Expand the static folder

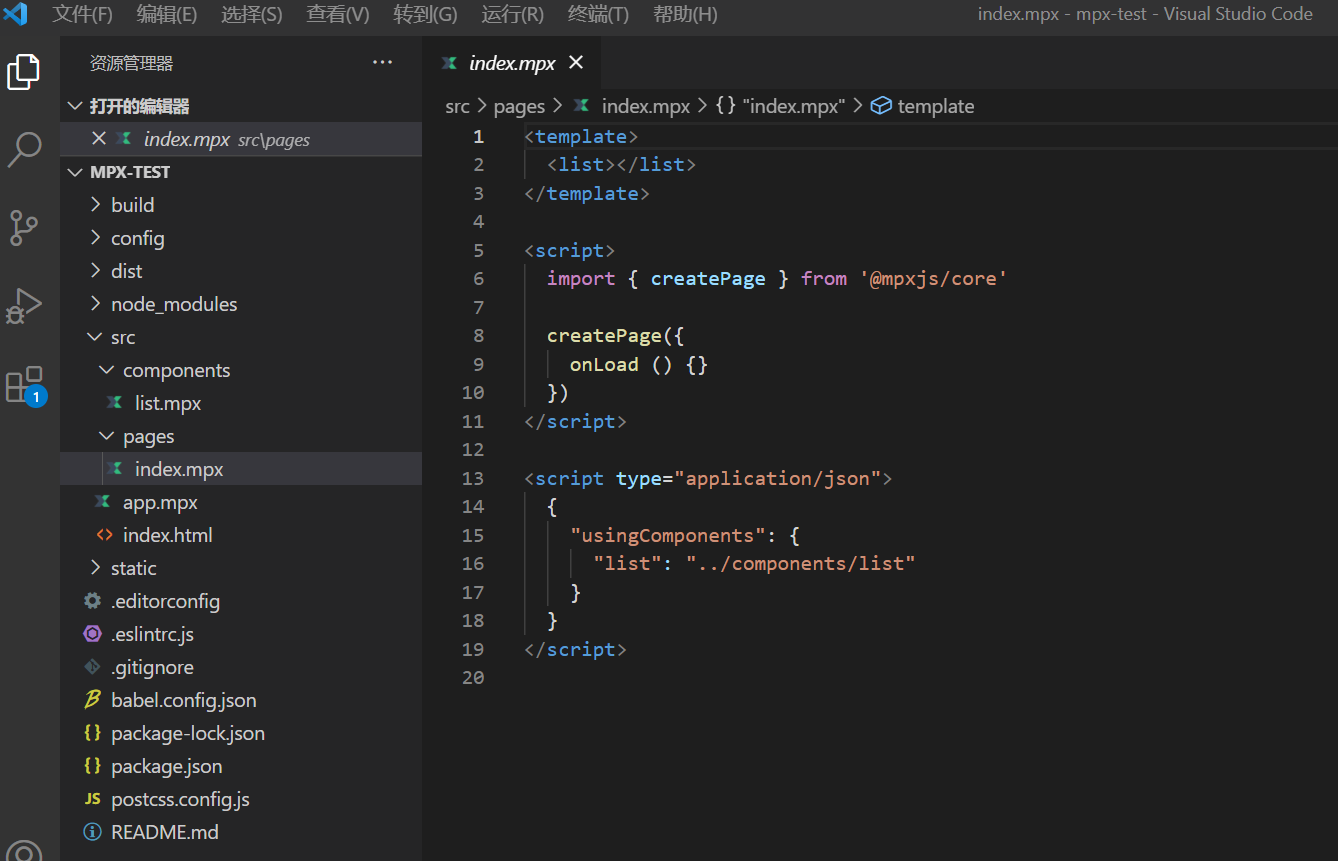95,568
